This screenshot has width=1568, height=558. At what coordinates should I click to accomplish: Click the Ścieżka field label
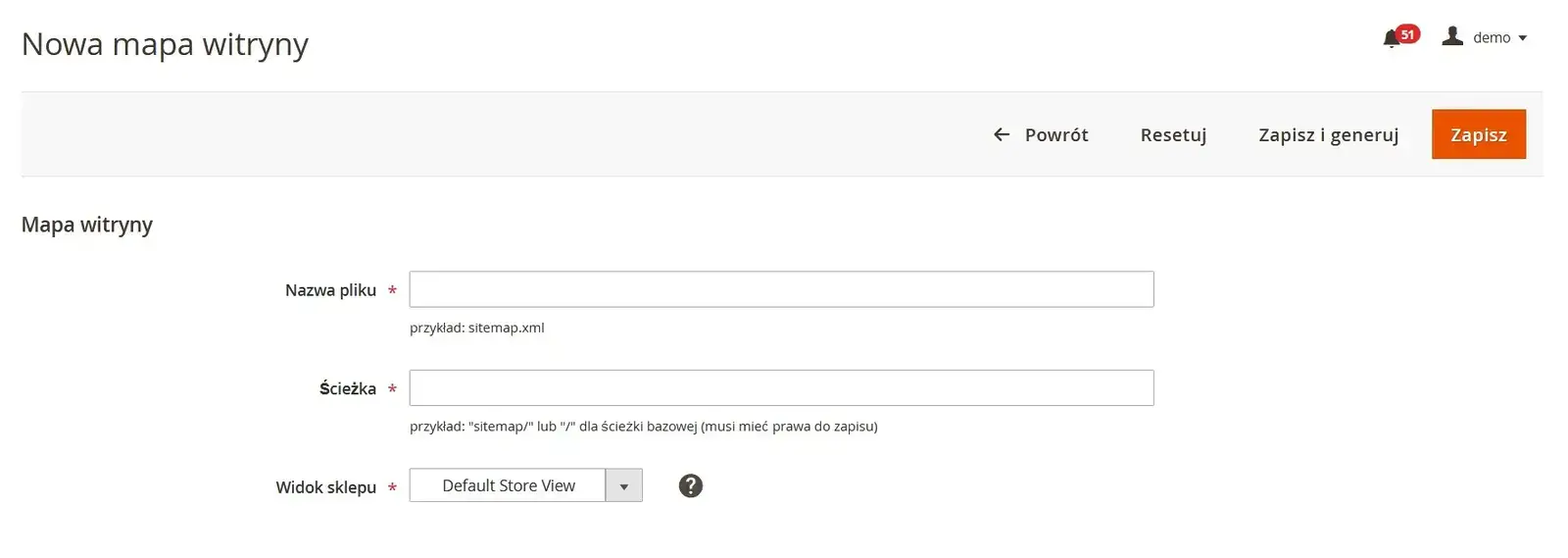click(x=347, y=388)
